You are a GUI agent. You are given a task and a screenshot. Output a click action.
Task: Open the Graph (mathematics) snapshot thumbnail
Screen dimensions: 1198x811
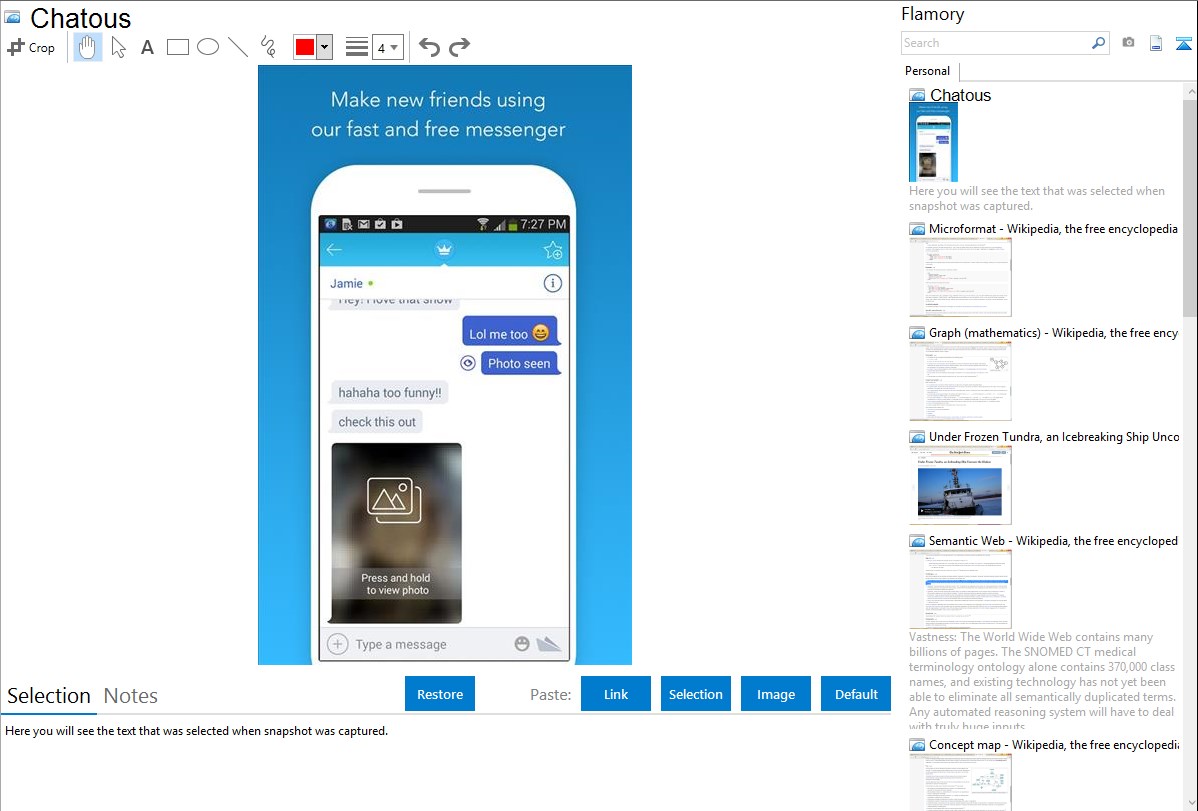point(960,381)
